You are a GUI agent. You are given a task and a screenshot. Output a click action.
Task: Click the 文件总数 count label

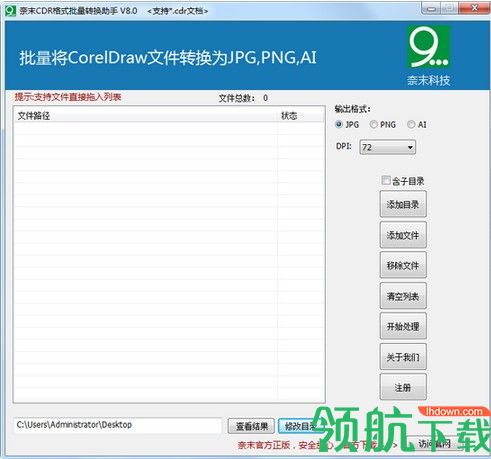[243, 98]
